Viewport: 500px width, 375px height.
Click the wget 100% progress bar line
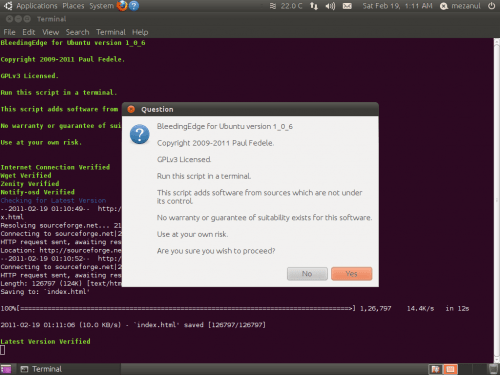[235, 308]
